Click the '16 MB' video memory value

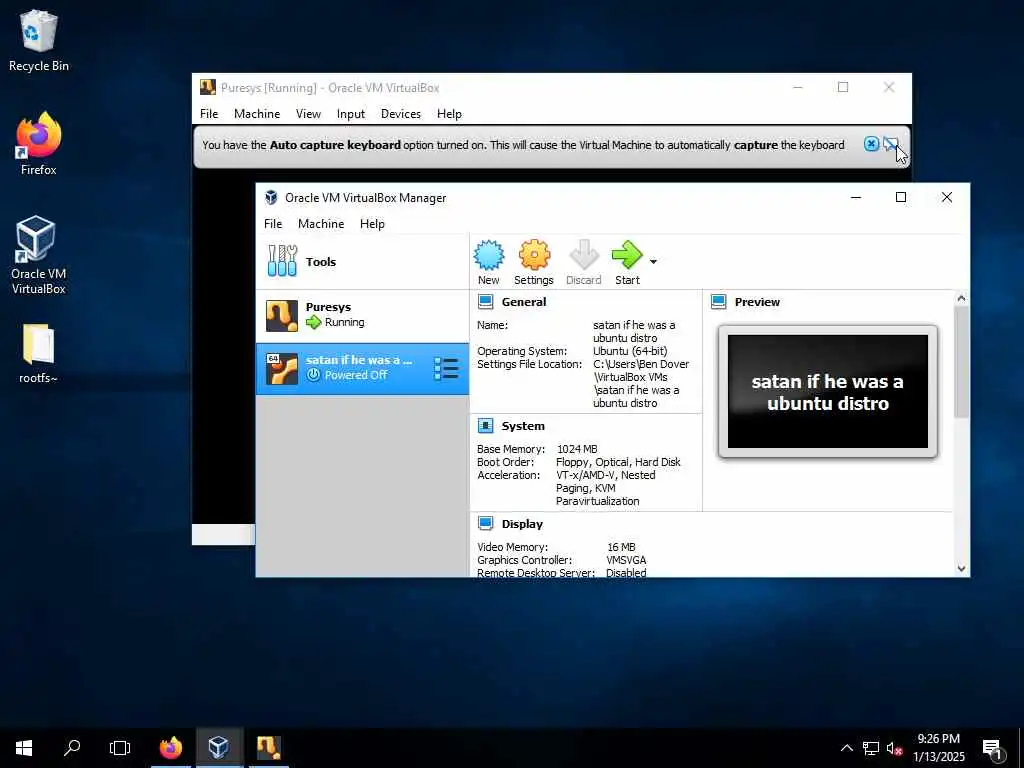621,547
